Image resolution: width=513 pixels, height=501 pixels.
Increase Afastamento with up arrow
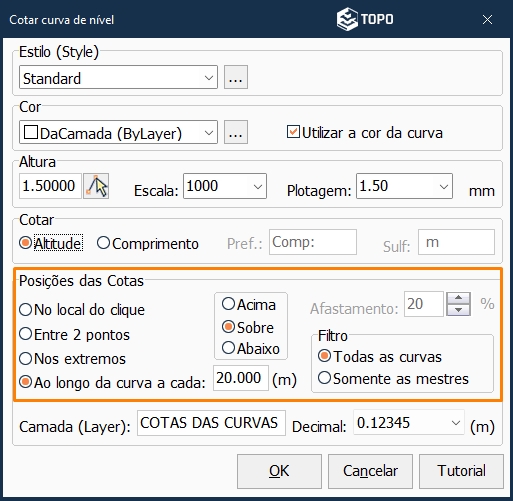[459, 298]
